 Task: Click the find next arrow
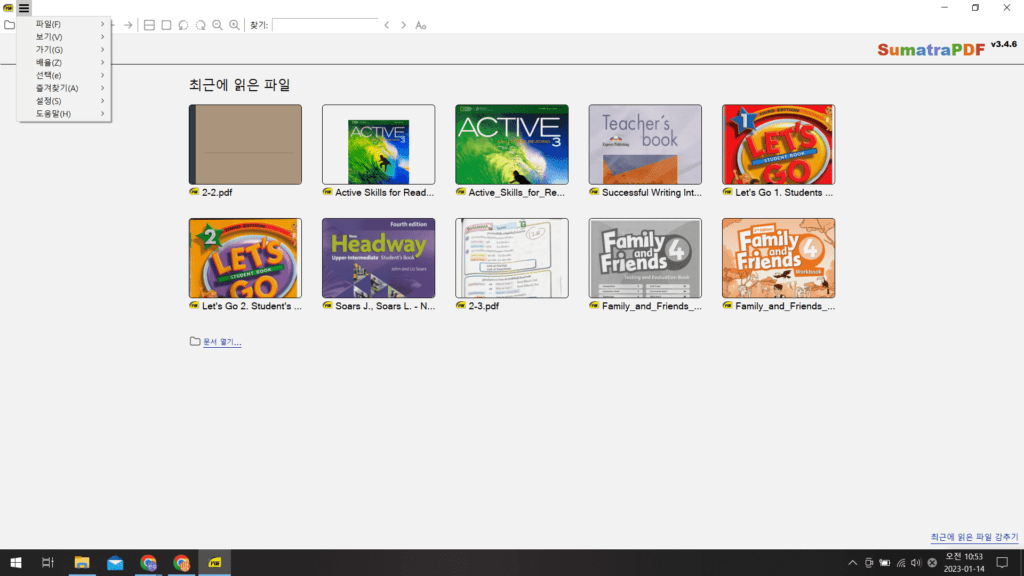404,25
